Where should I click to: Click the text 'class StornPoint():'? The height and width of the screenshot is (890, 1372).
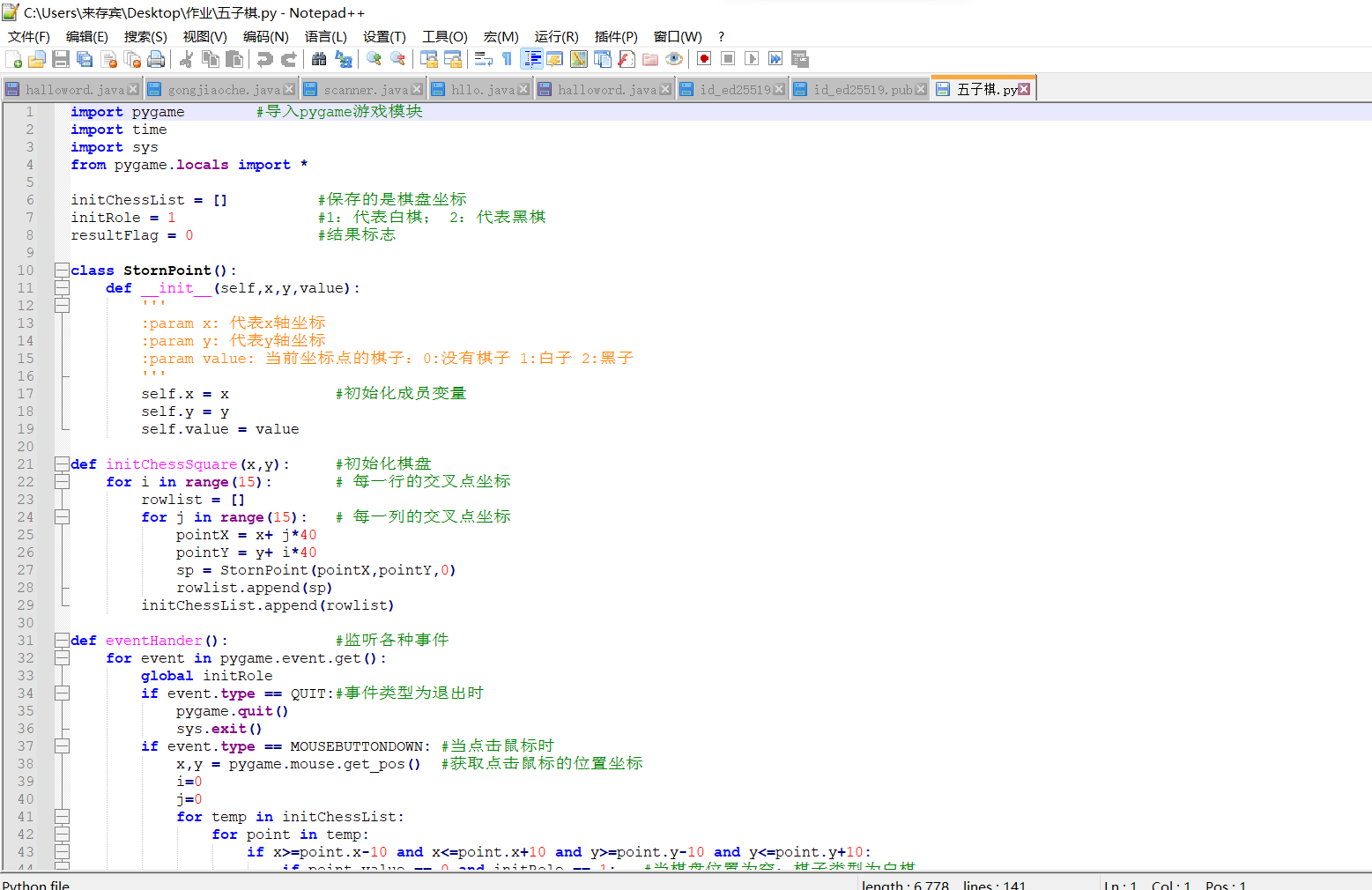(x=153, y=271)
